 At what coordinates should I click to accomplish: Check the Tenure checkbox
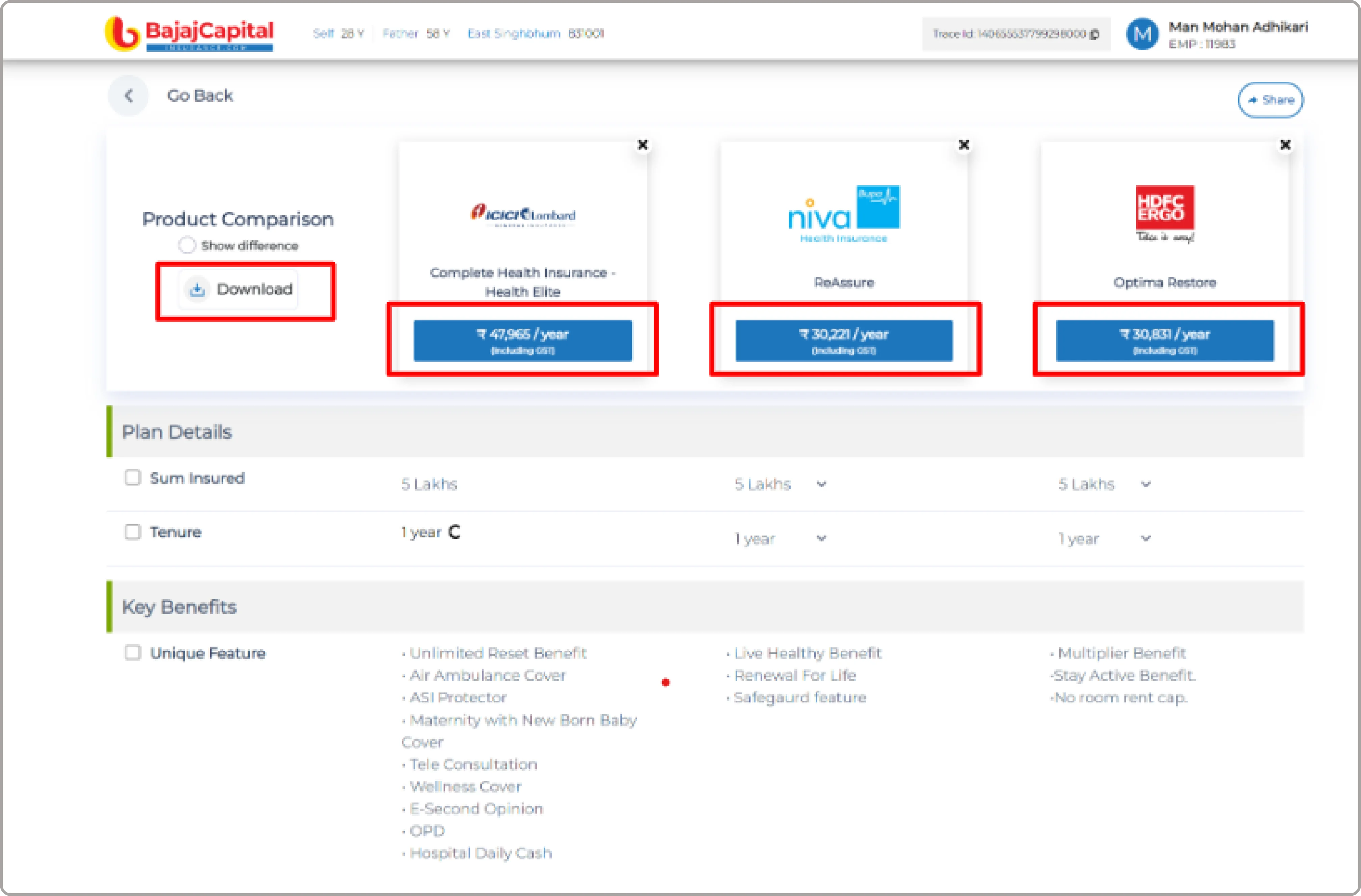tap(133, 532)
